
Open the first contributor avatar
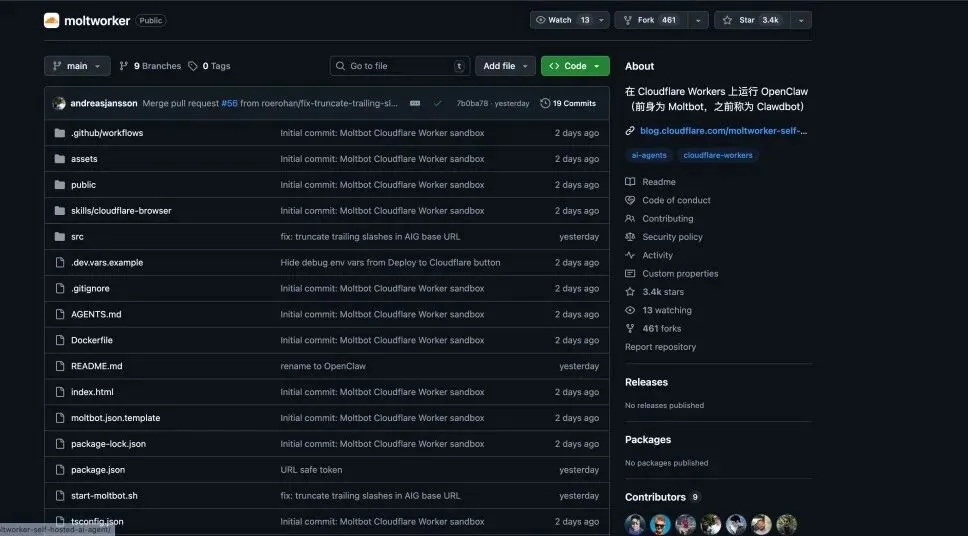pos(635,524)
